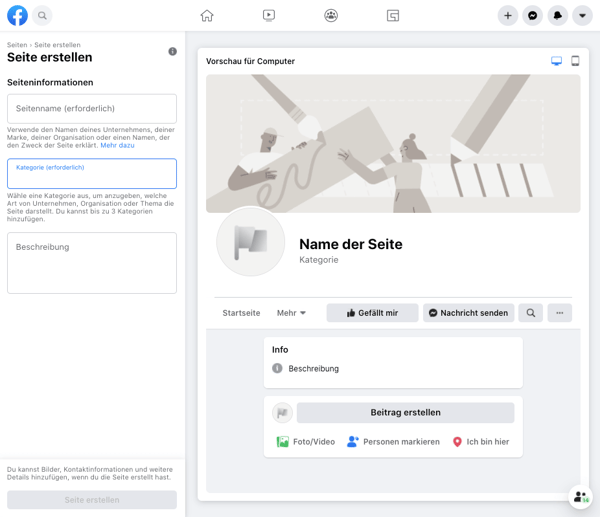Open the three-dots more options menu
The width and height of the screenshot is (600, 517).
click(559, 313)
